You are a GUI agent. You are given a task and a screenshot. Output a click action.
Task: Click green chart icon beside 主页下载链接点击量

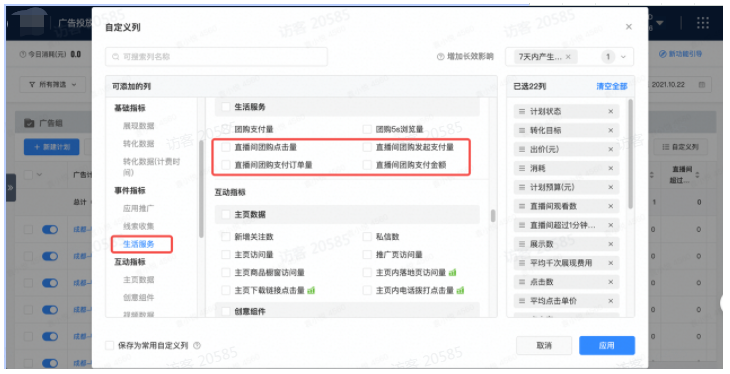[x=311, y=290]
